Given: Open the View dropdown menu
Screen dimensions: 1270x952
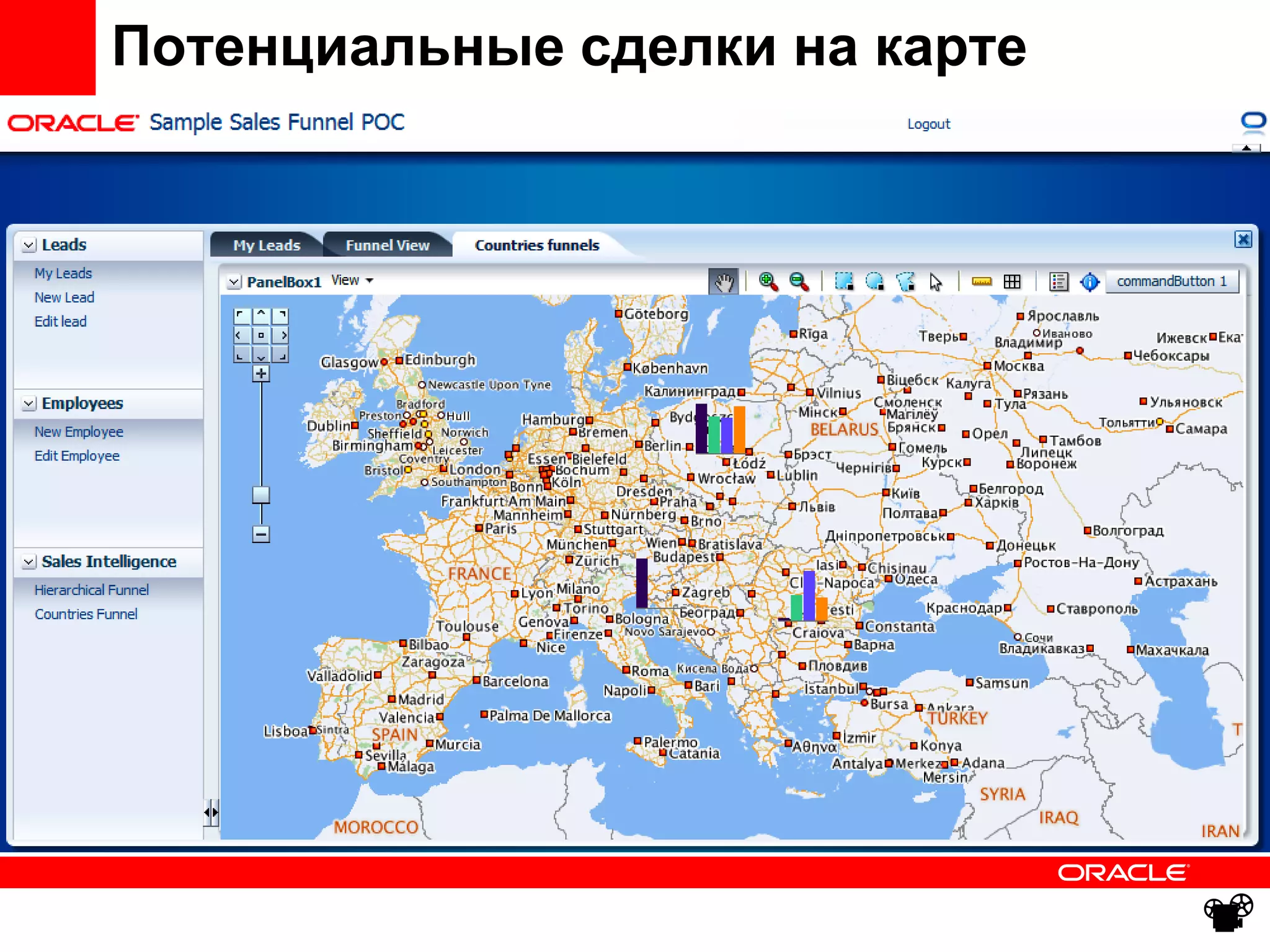Looking at the screenshot, I should click(352, 281).
